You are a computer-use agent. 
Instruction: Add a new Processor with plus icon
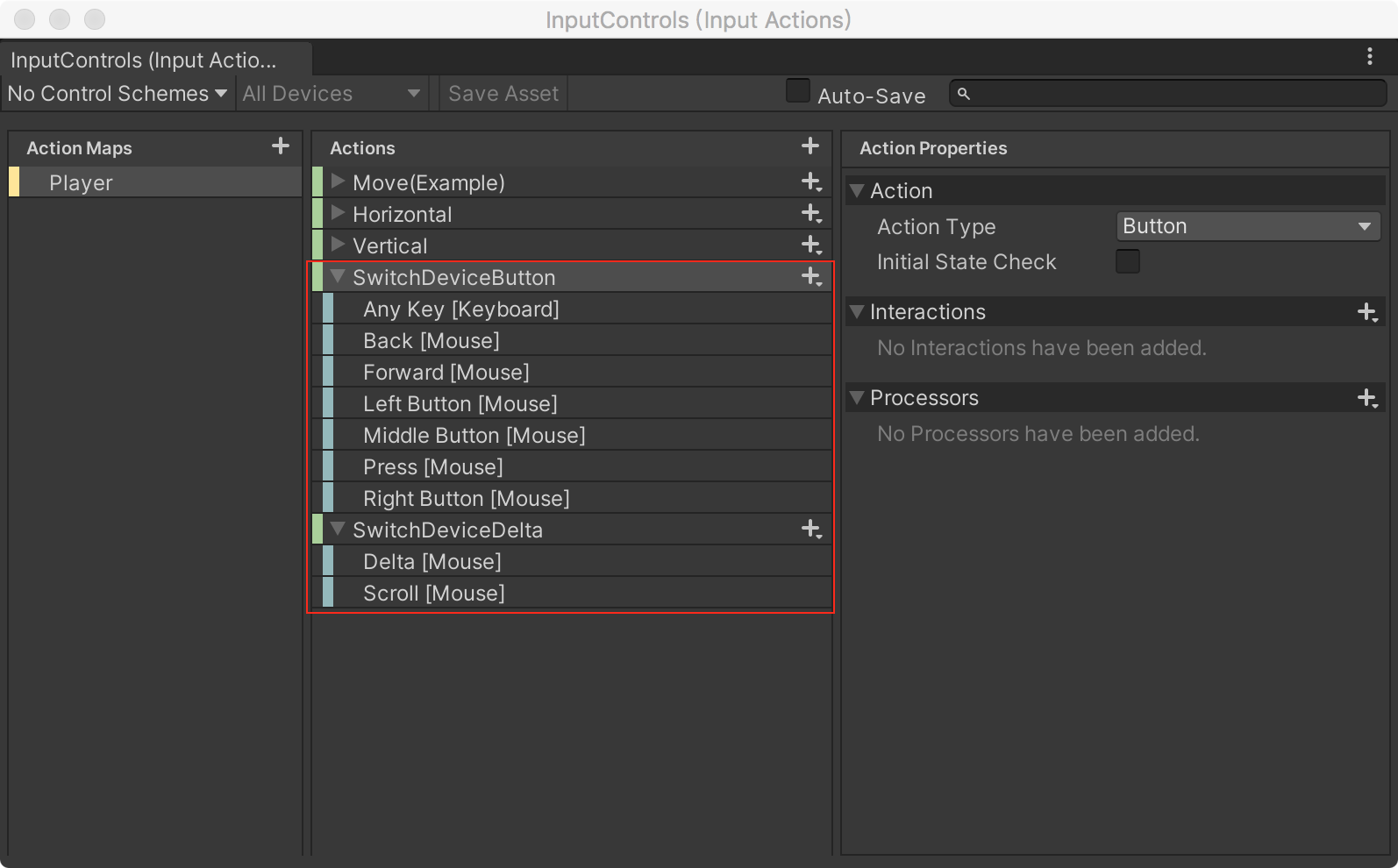tap(1366, 398)
